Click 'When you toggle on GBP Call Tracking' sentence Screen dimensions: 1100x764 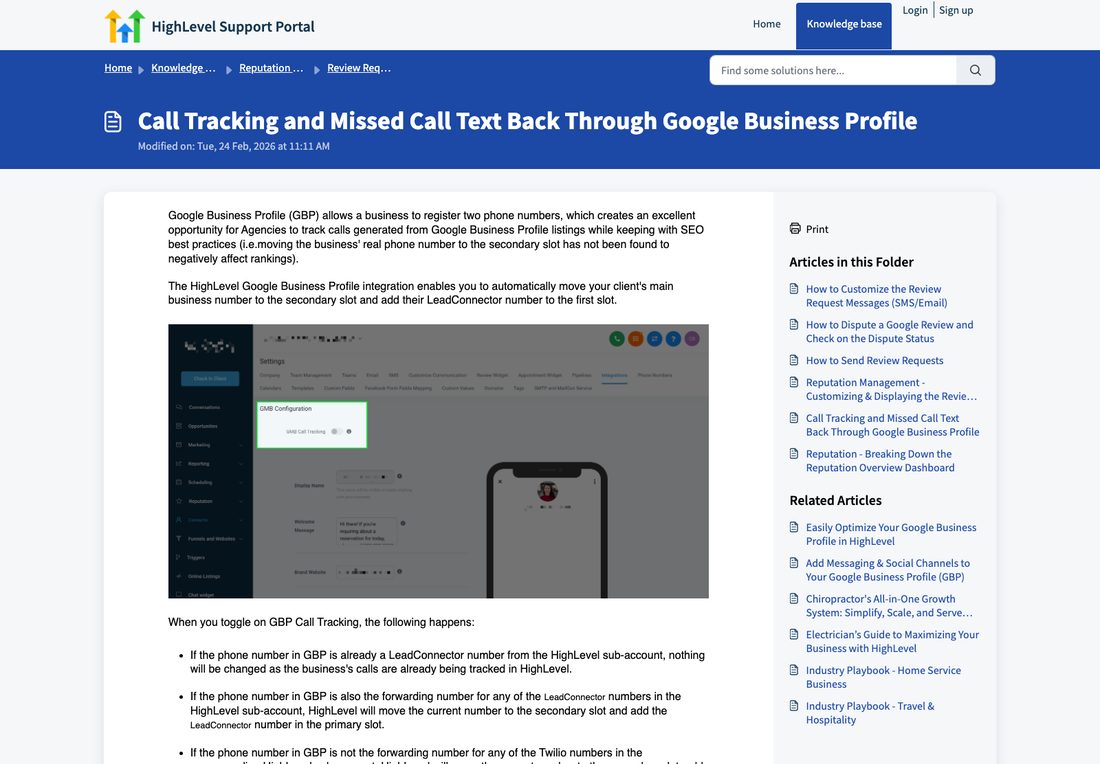321,622
